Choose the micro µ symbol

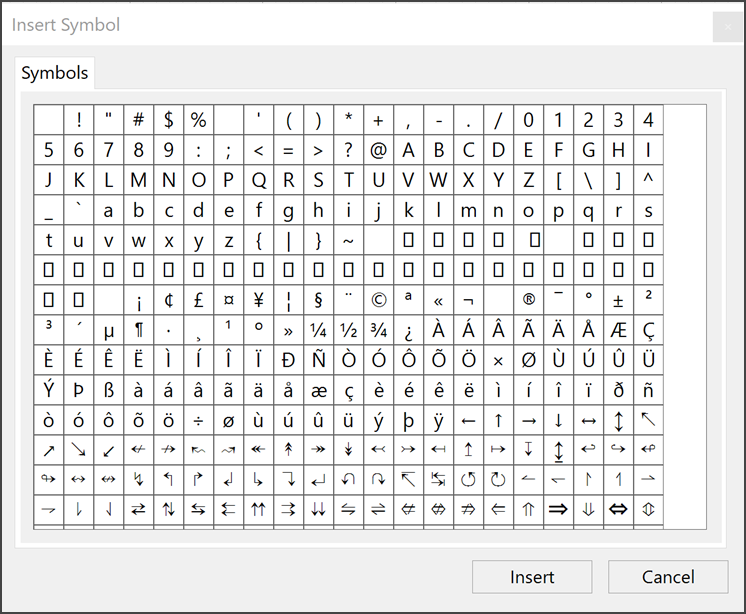click(108, 330)
